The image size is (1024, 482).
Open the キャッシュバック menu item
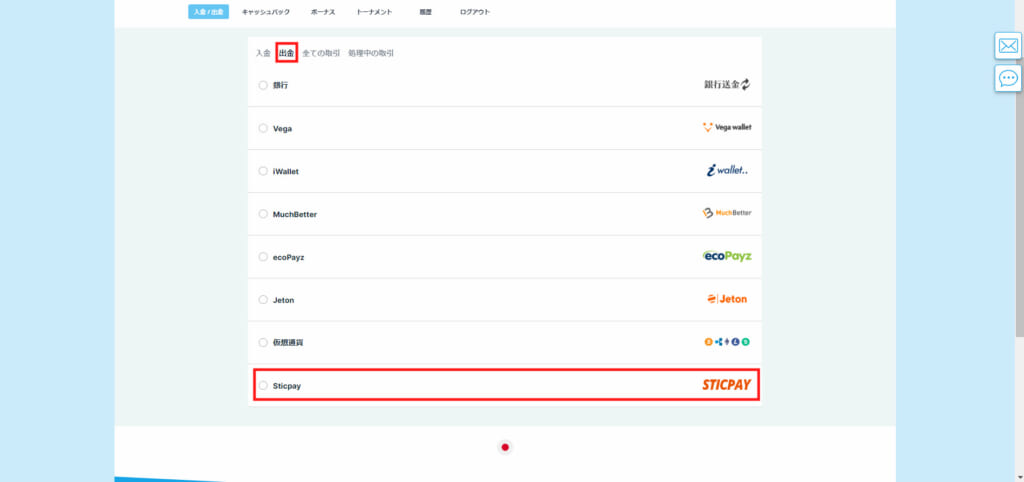tap(266, 12)
